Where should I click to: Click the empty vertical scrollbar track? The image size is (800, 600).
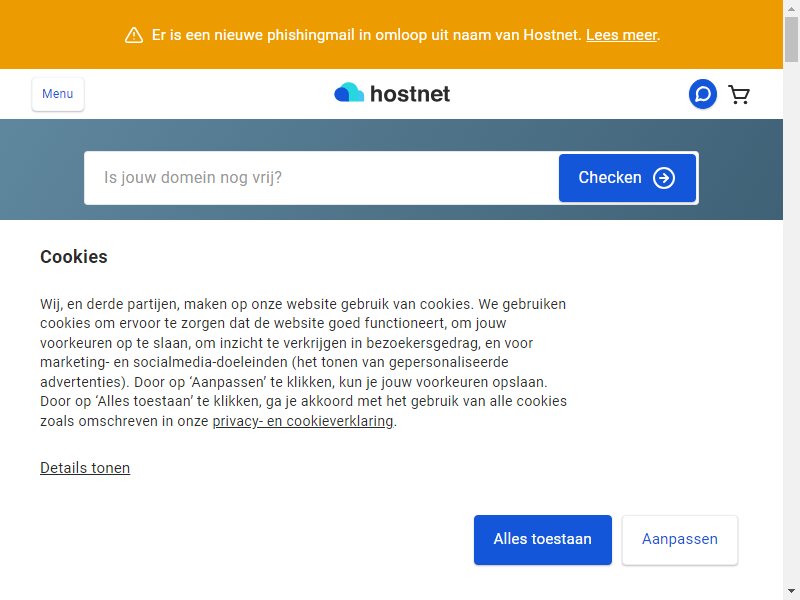click(x=791, y=327)
